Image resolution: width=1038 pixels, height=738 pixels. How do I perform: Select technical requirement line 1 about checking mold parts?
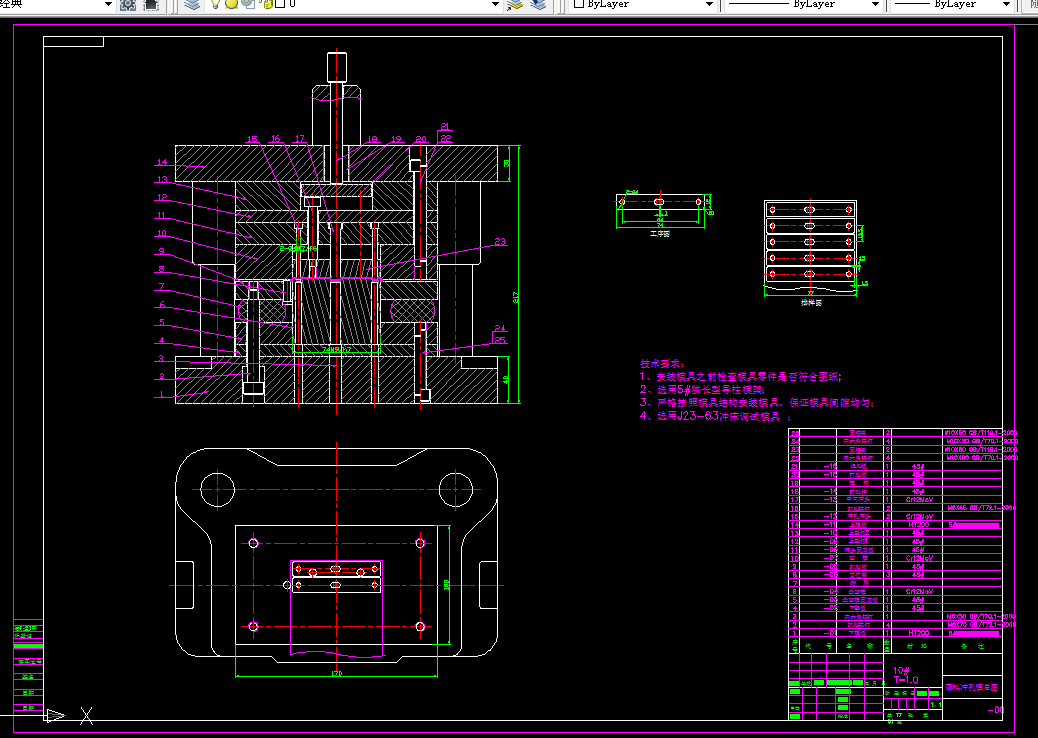point(741,377)
